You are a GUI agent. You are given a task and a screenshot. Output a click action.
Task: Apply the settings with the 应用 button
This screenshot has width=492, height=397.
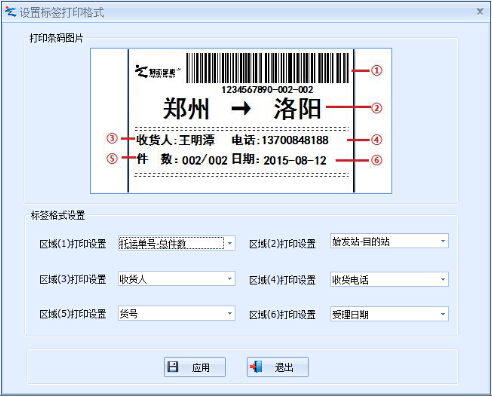pos(195,367)
